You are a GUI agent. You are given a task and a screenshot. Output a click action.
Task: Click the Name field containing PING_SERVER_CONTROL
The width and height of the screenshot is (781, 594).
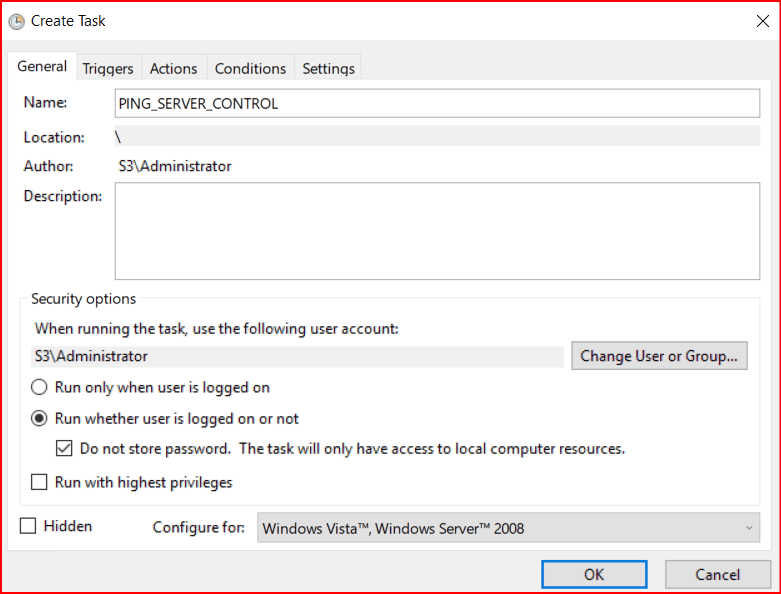coord(437,103)
